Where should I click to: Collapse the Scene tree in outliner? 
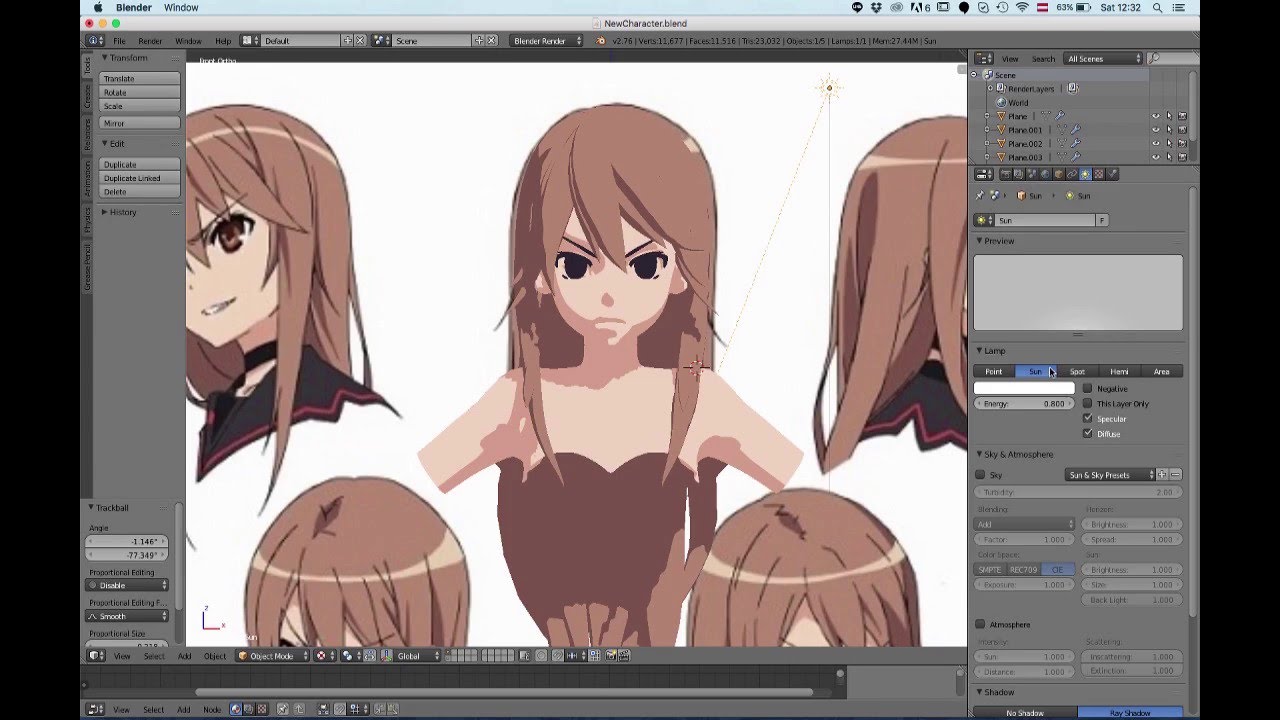[x=973, y=75]
